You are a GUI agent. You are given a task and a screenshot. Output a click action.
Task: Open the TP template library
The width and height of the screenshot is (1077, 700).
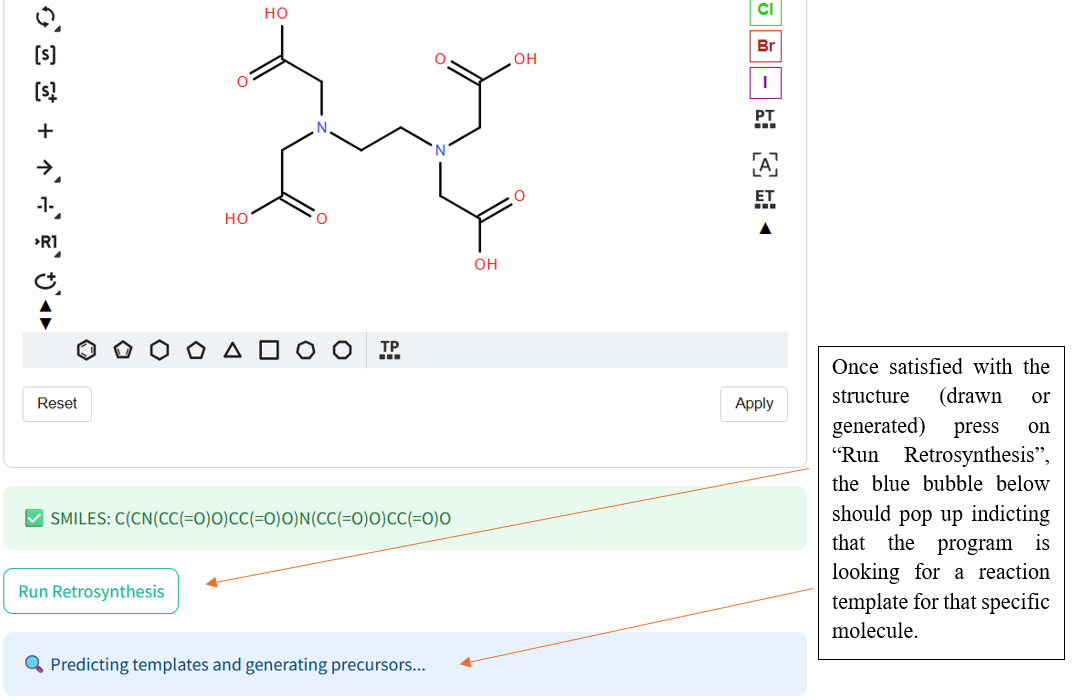coord(389,350)
